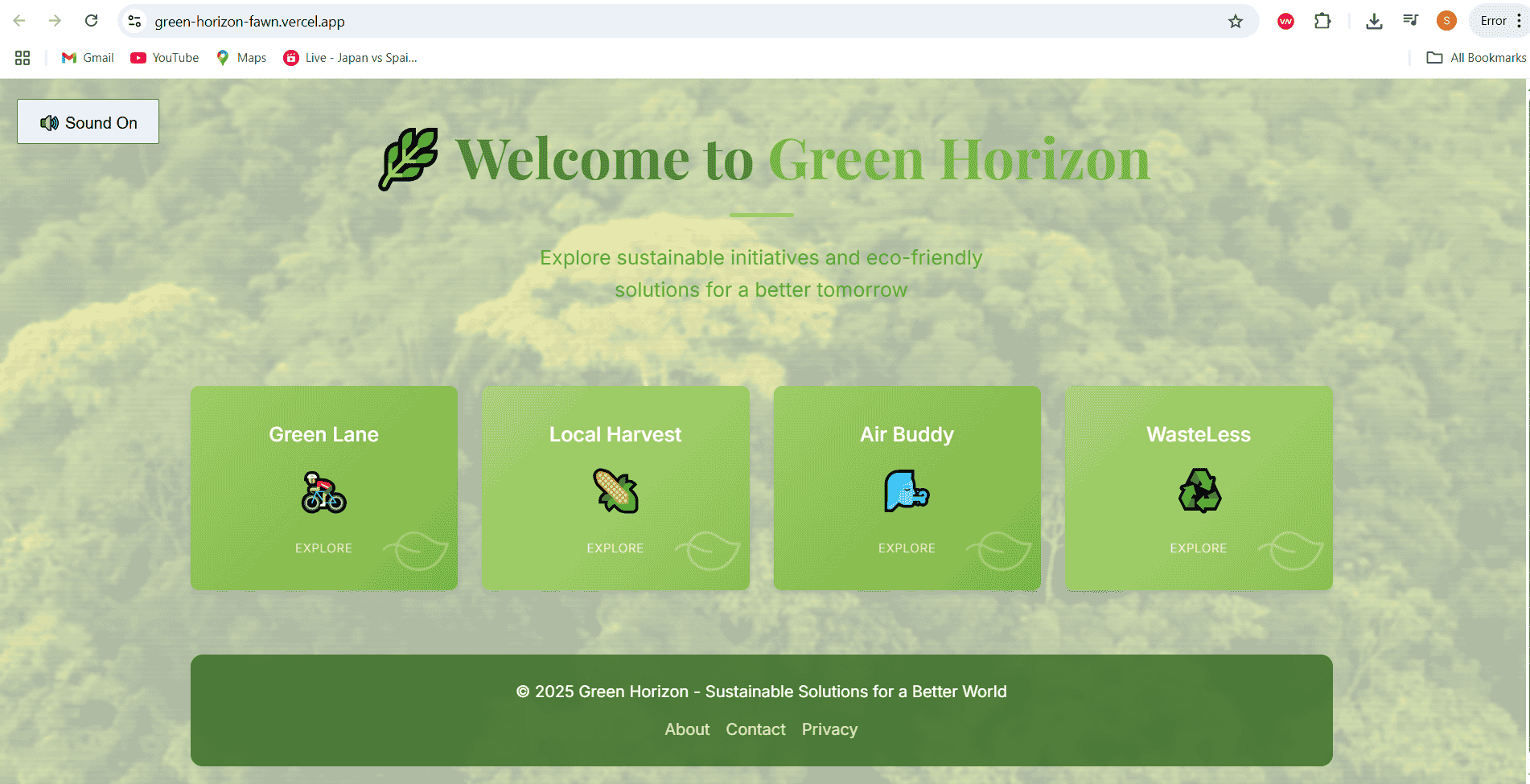Click the orange profile avatar icon
Screen dimensions: 1530x784
pyautogui.click(x=1446, y=21)
